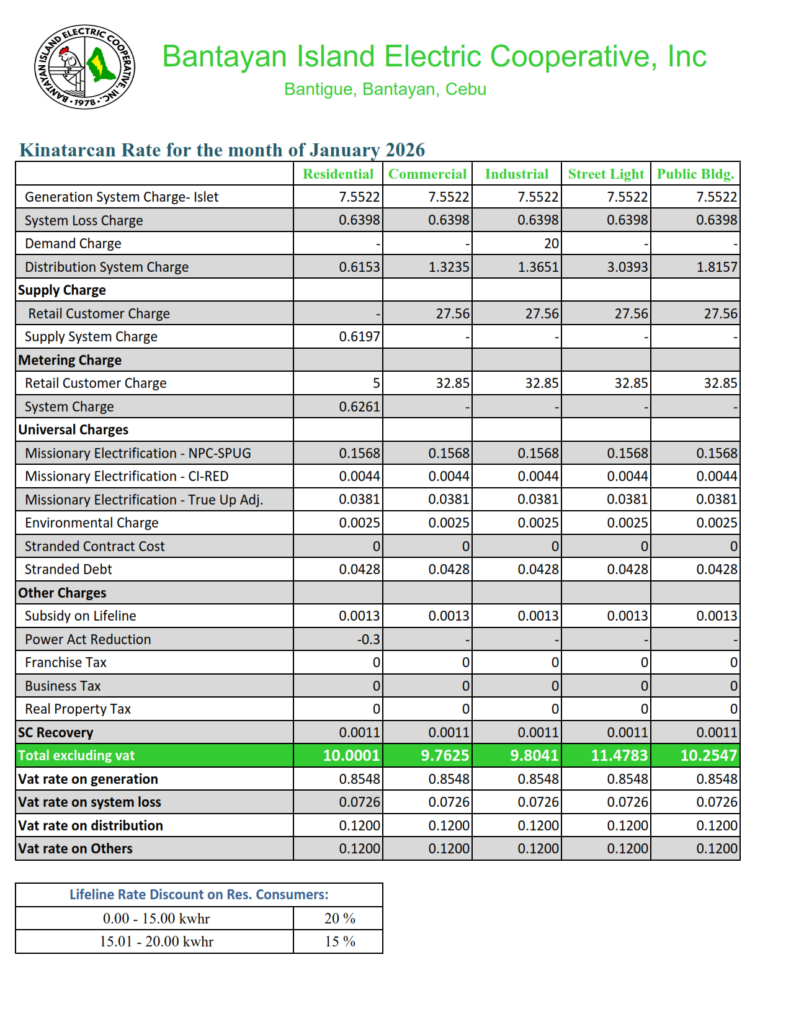Click the Street Light total value 11.4783
The height and width of the screenshot is (1024, 791).
[620, 756]
